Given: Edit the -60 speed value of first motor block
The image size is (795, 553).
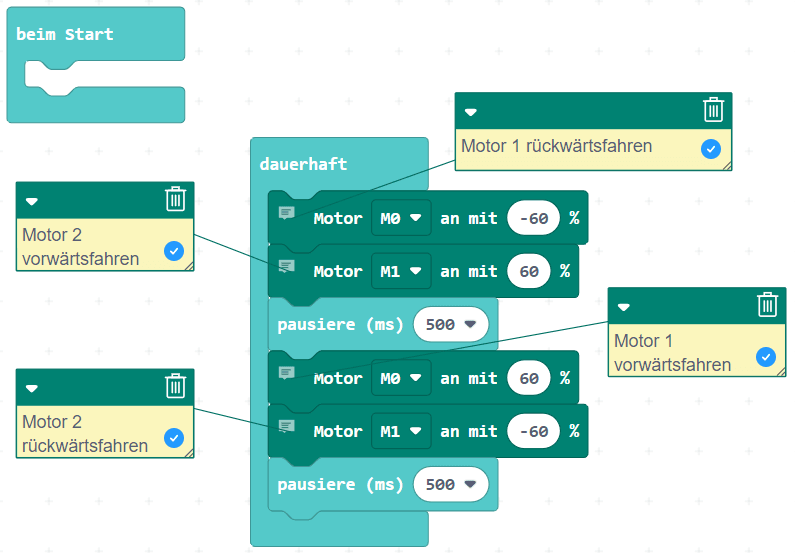Looking at the screenshot, I should pyautogui.click(x=533, y=218).
